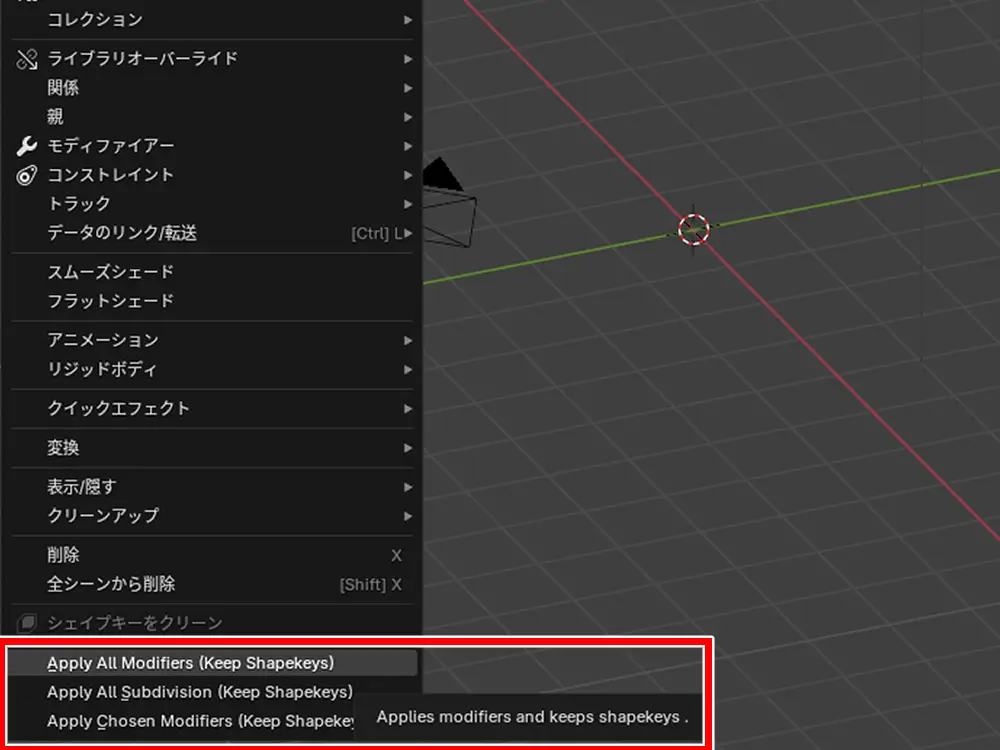Select データのリンク/転送 menu entry
Image resolution: width=1000 pixels, height=750 pixels.
(122, 233)
